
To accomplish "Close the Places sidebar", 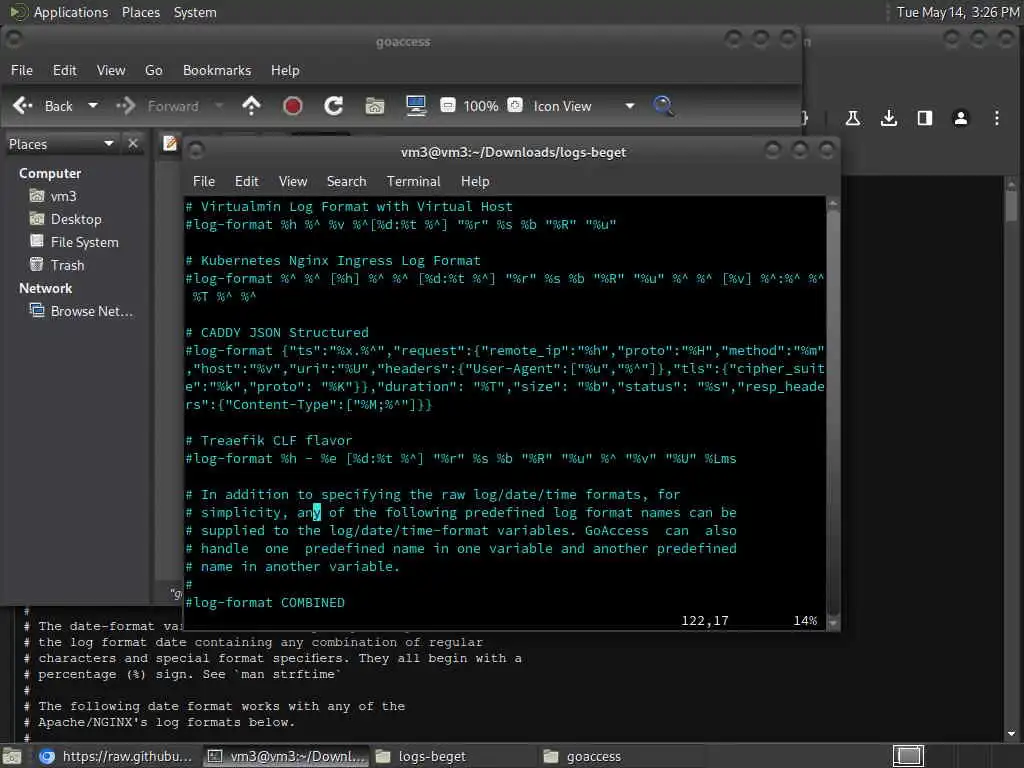I will [x=133, y=144].
